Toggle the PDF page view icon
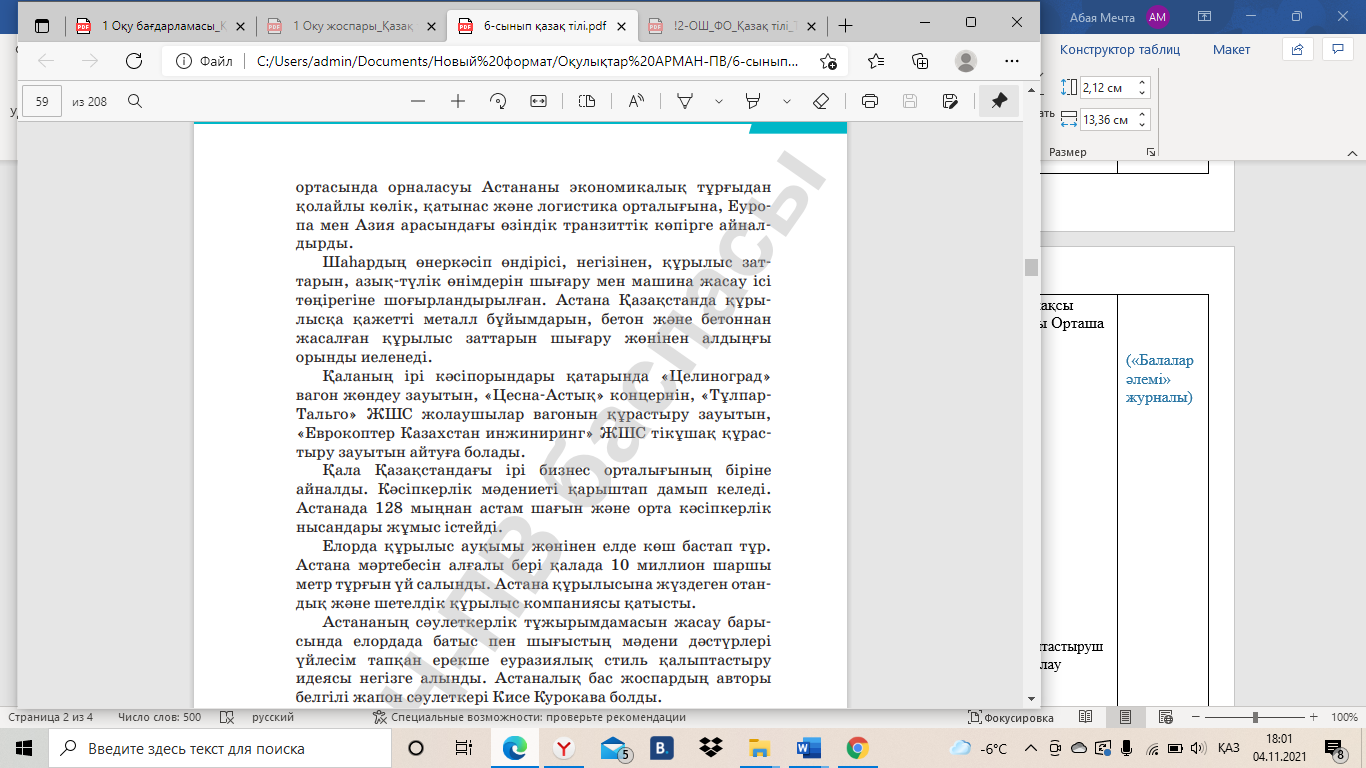1366x768 pixels. [587, 101]
